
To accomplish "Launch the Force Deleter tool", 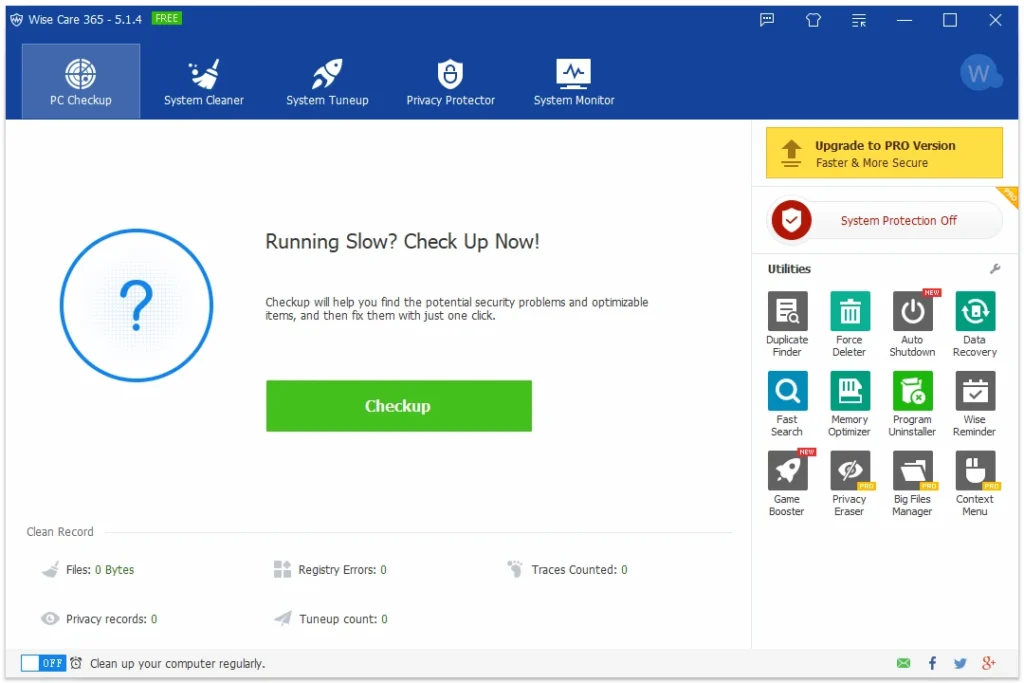I will tap(849, 312).
